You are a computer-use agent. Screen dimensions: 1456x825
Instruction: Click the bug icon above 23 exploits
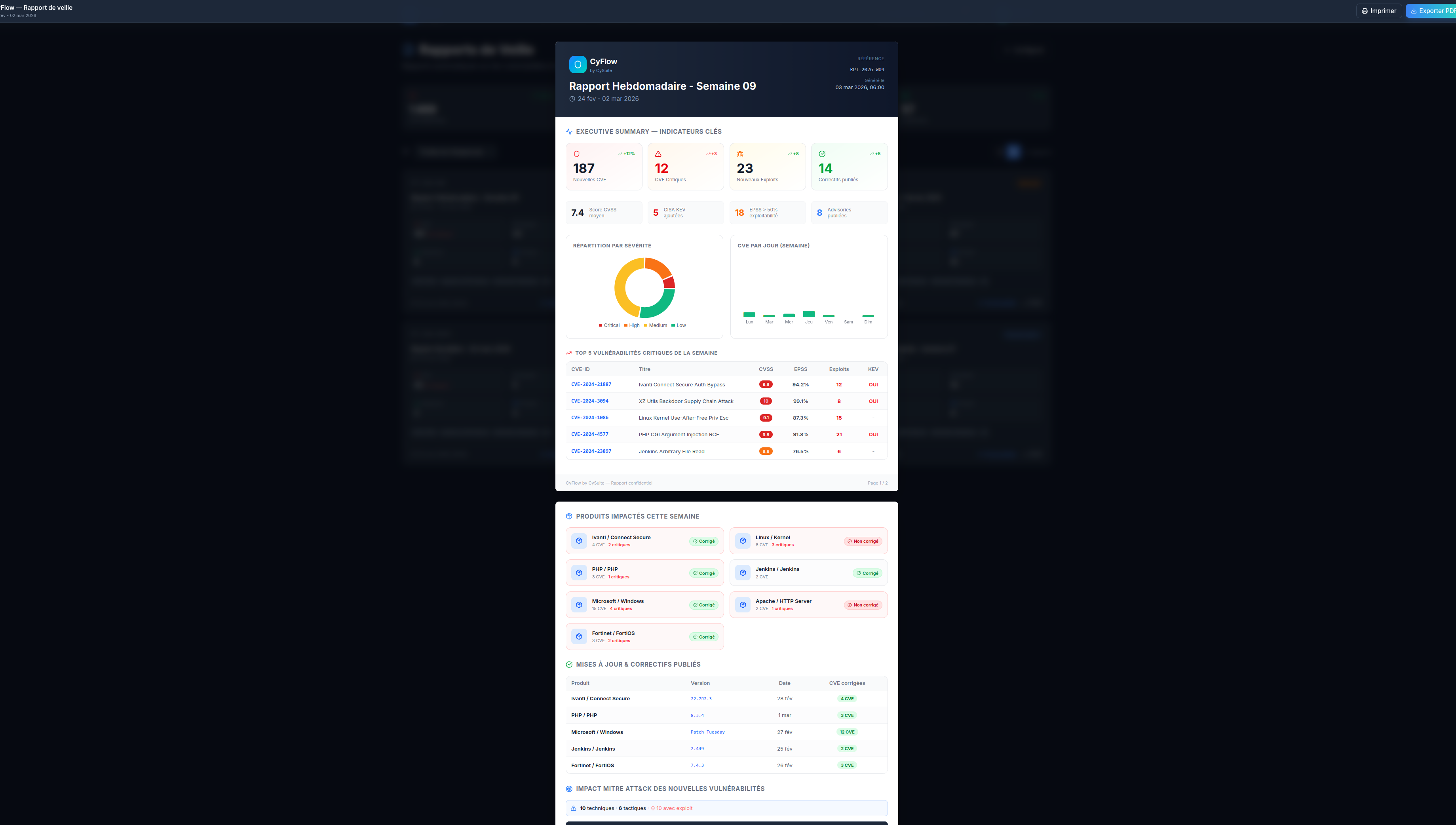pyautogui.click(x=740, y=154)
